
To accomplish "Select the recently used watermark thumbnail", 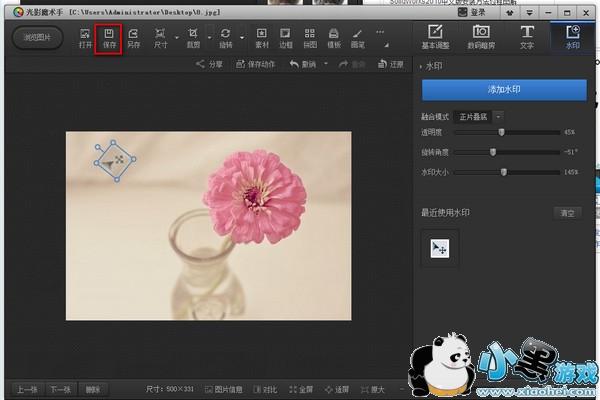I will coord(440,248).
